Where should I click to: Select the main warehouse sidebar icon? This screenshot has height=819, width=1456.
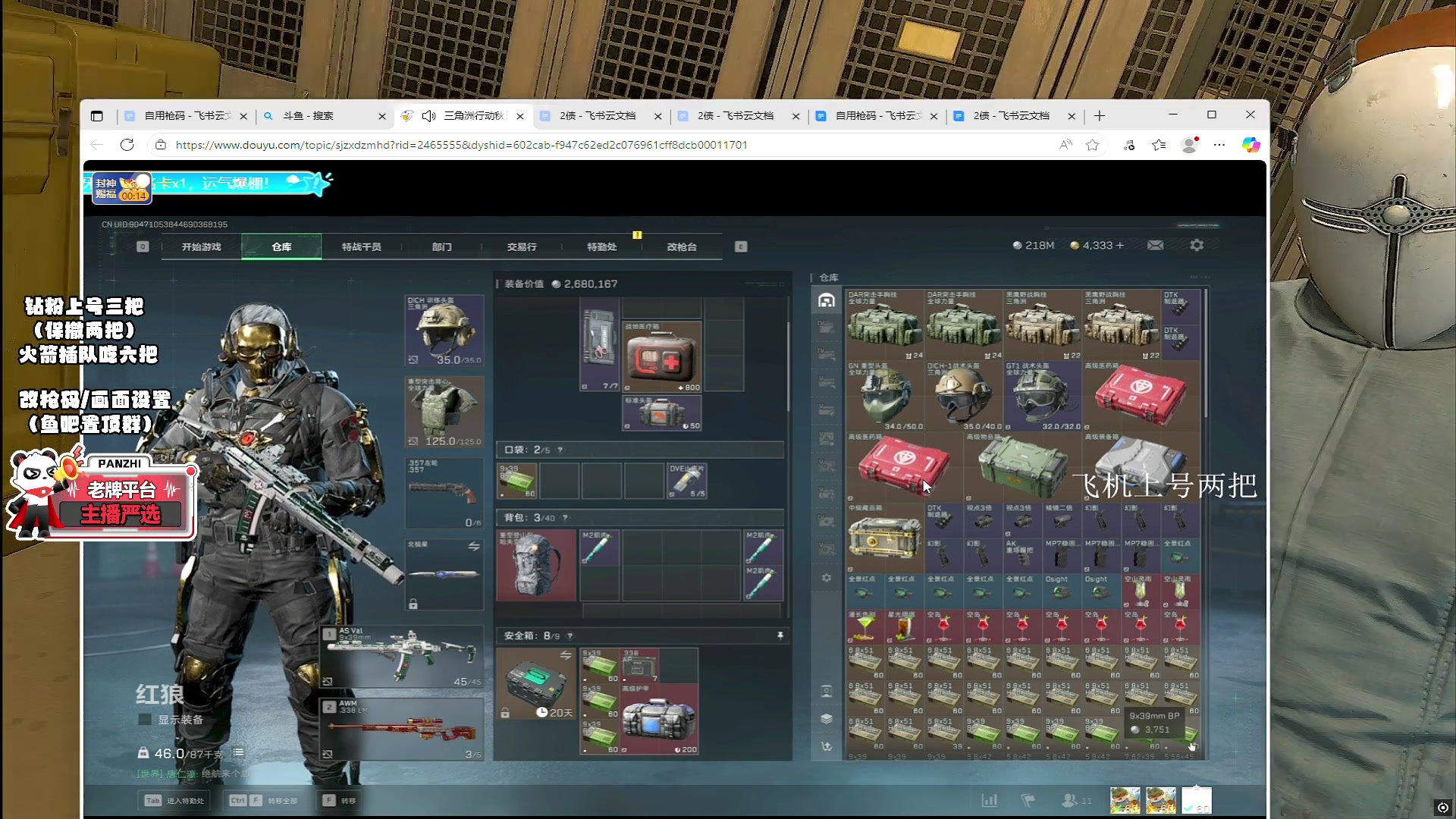(x=827, y=300)
